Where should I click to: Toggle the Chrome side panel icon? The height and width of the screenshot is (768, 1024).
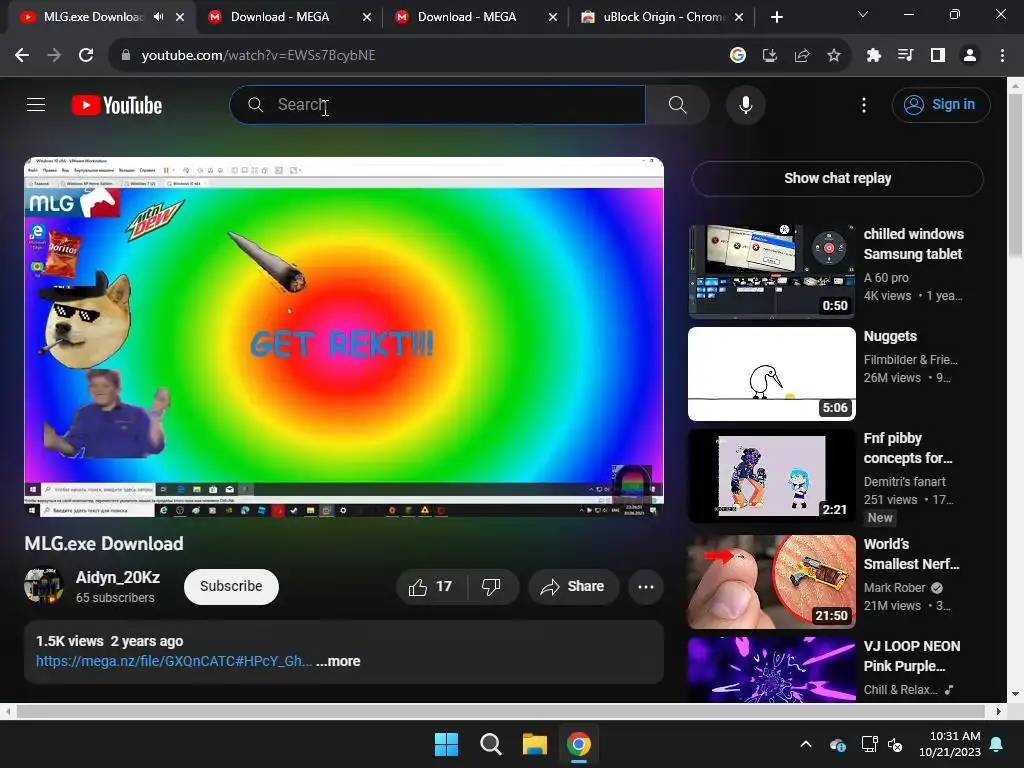[937, 56]
